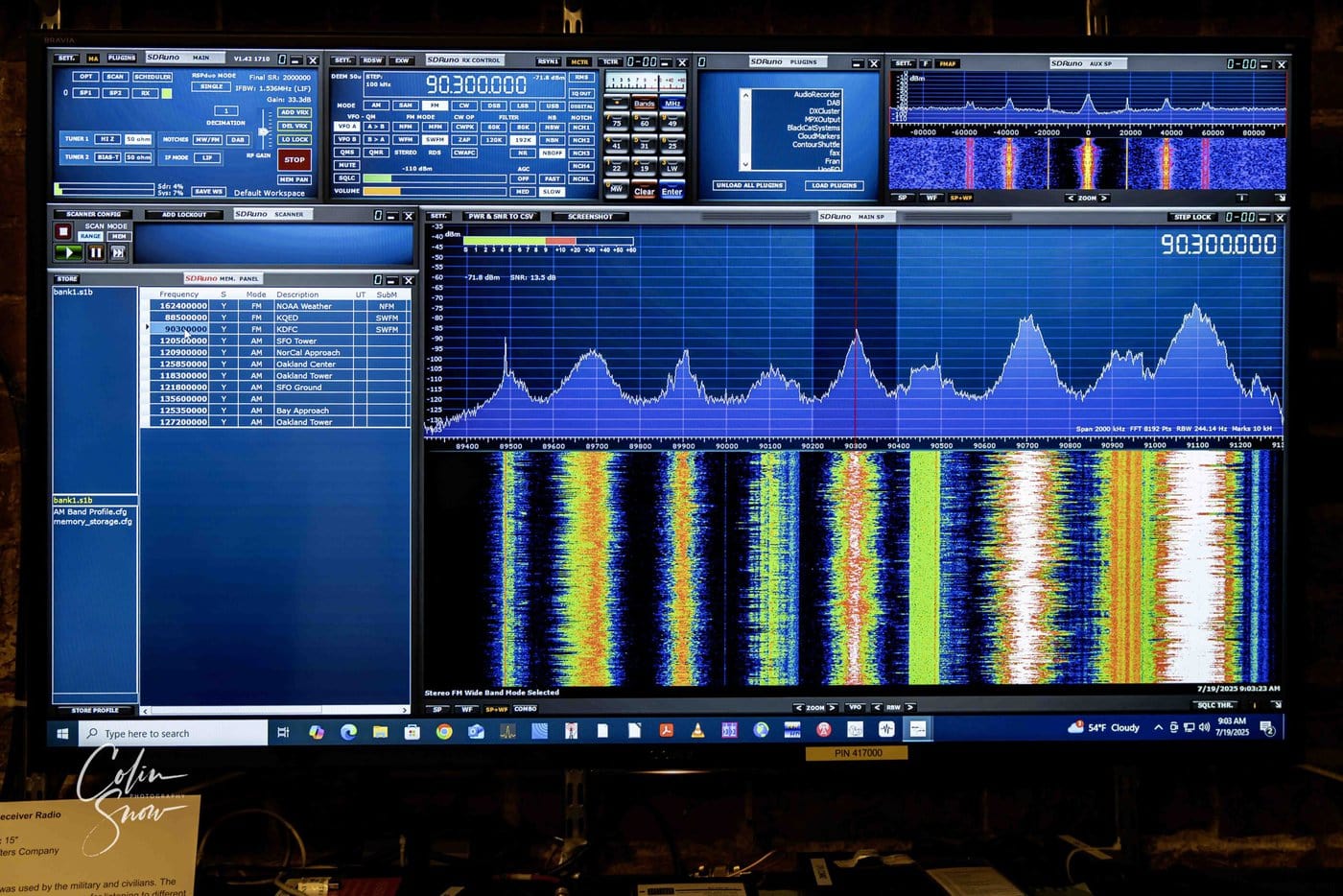This screenshot has width=1343, height=896.
Task: Start scanning with the green play icon
Action: coord(68,252)
